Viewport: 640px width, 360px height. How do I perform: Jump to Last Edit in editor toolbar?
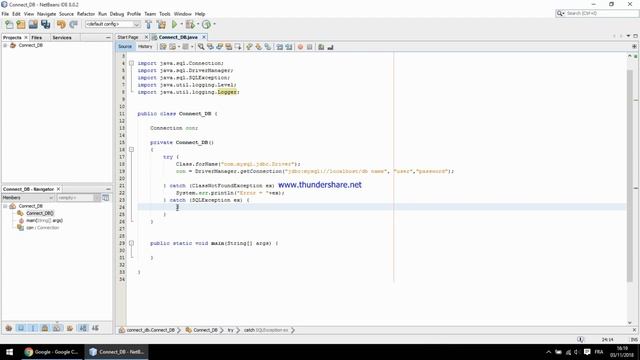(163, 47)
